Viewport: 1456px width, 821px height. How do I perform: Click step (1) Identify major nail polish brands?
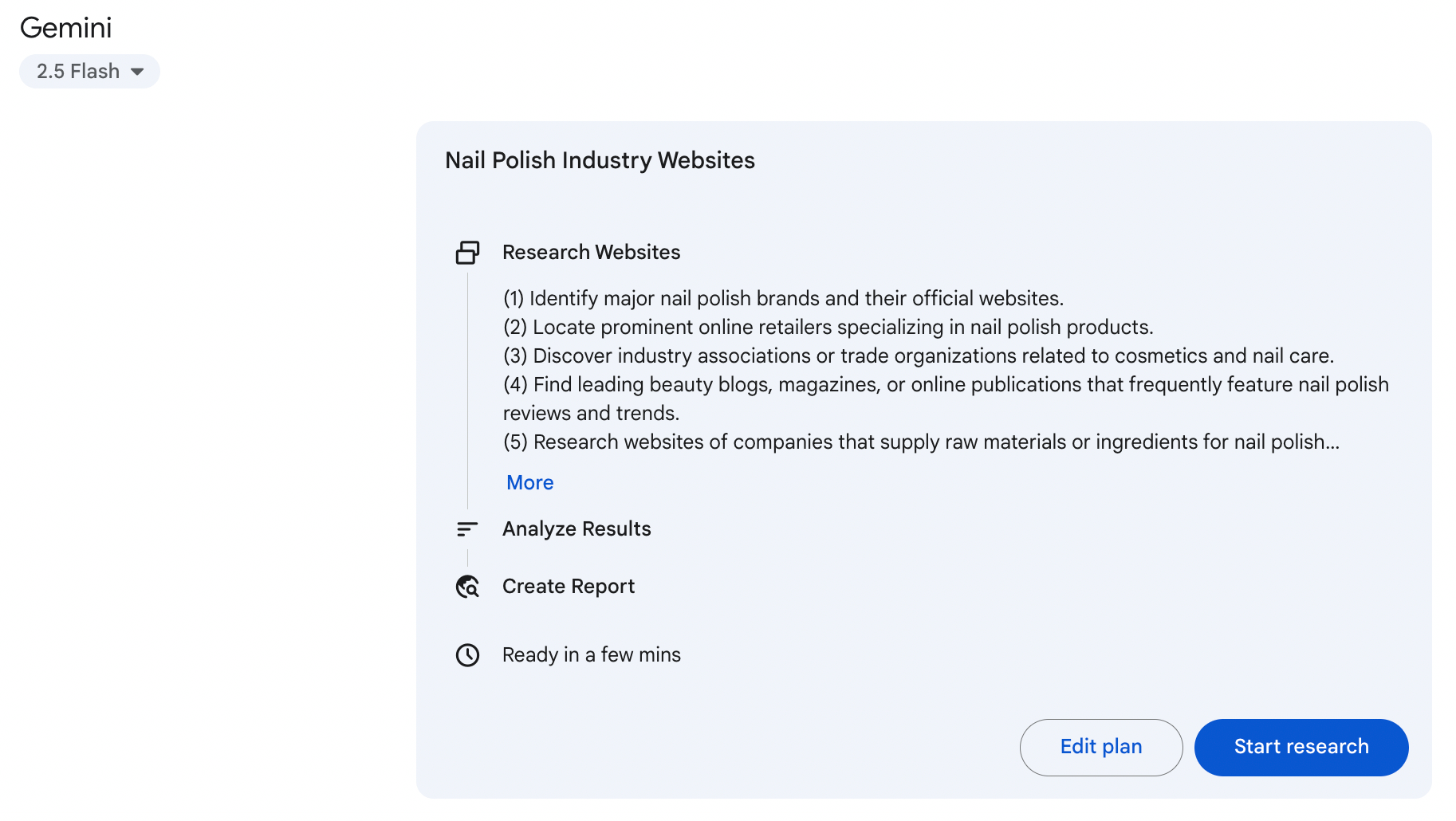784,299
